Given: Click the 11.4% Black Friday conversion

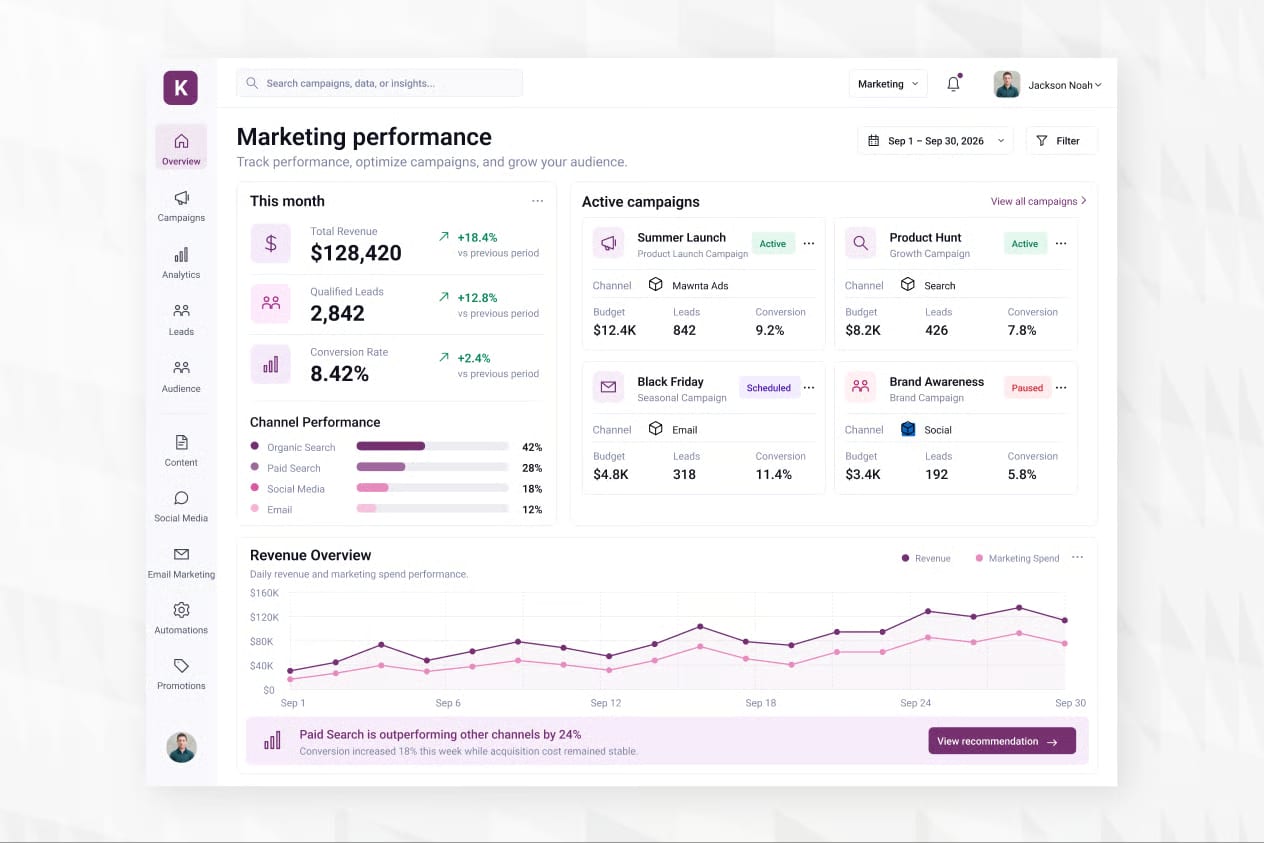Looking at the screenshot, I should tap(773, 474).
